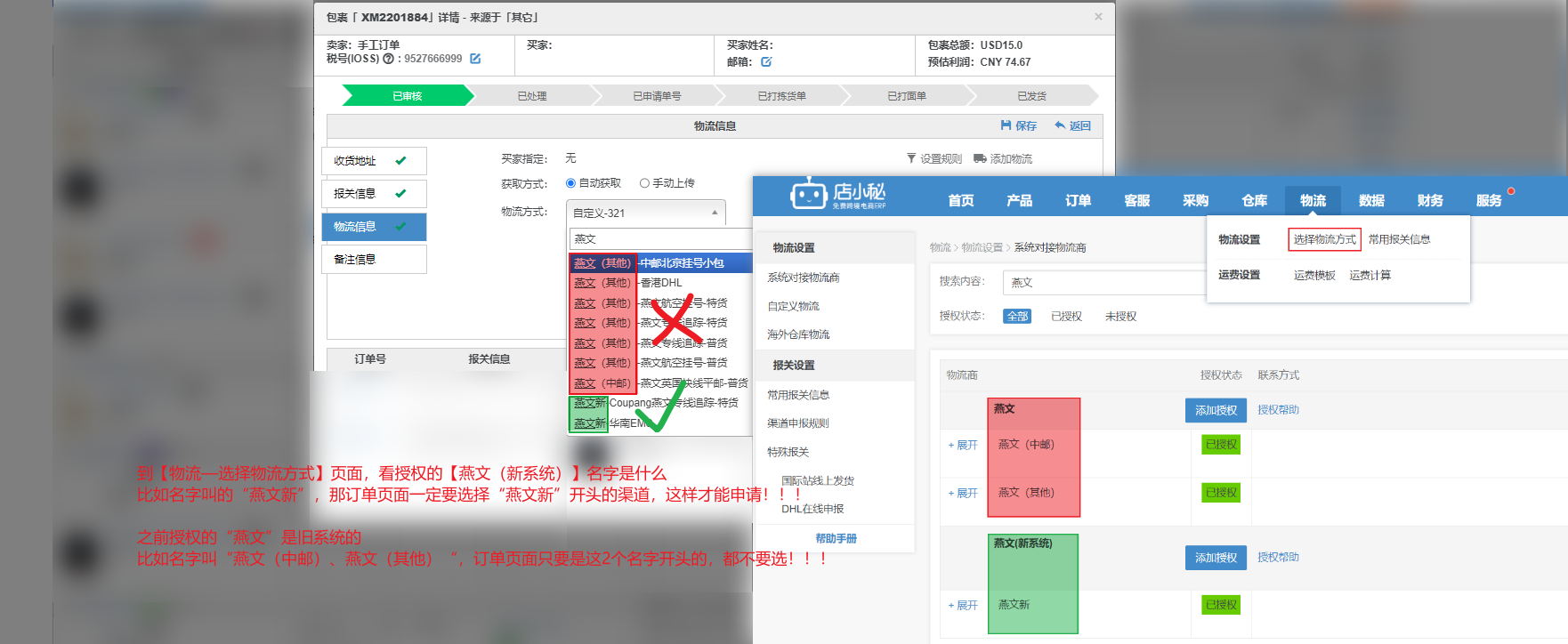
Task: Click the 保存 save button
Action: tap(1019, 126)
